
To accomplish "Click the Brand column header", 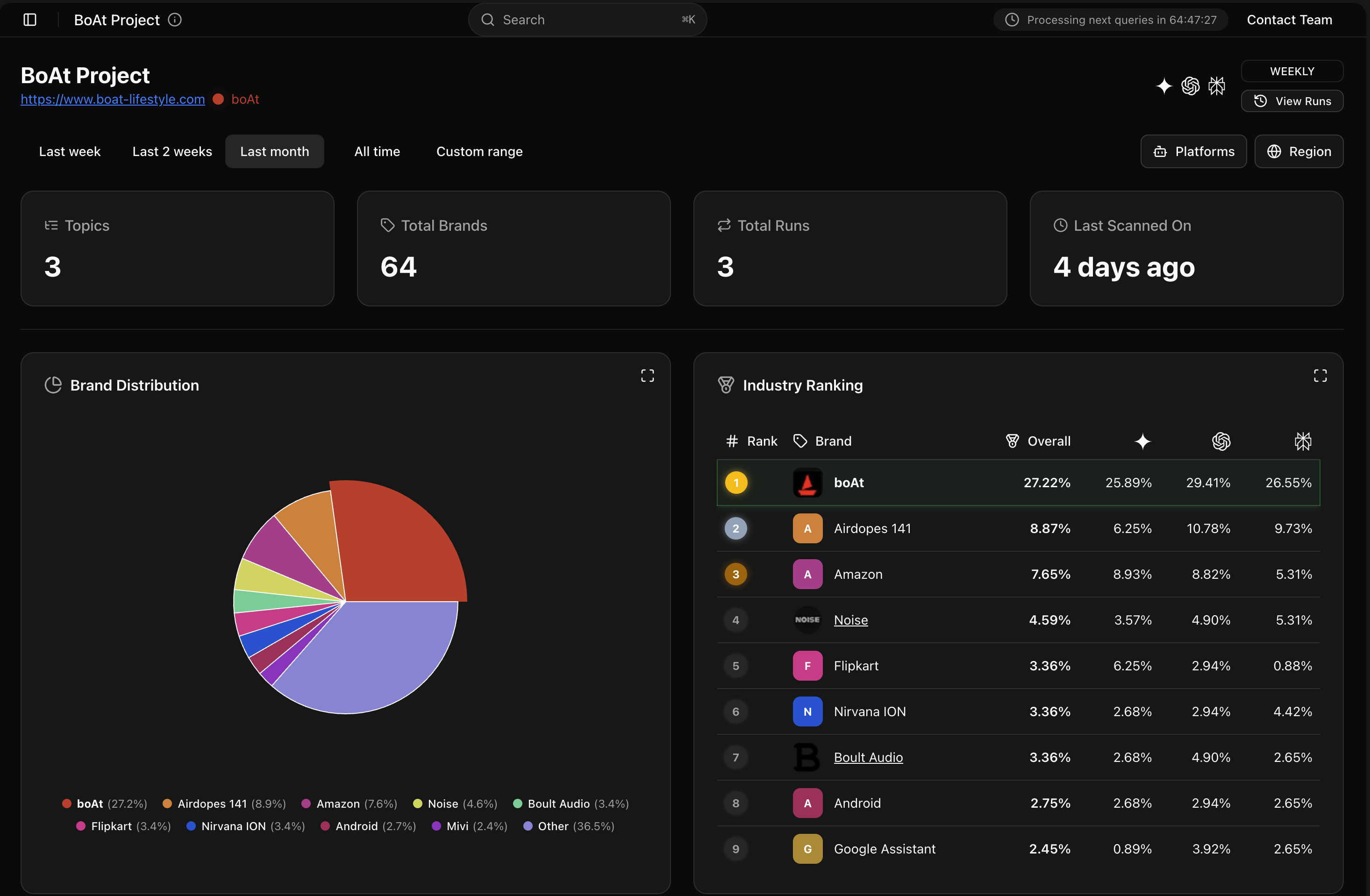I will click(822, 441).
